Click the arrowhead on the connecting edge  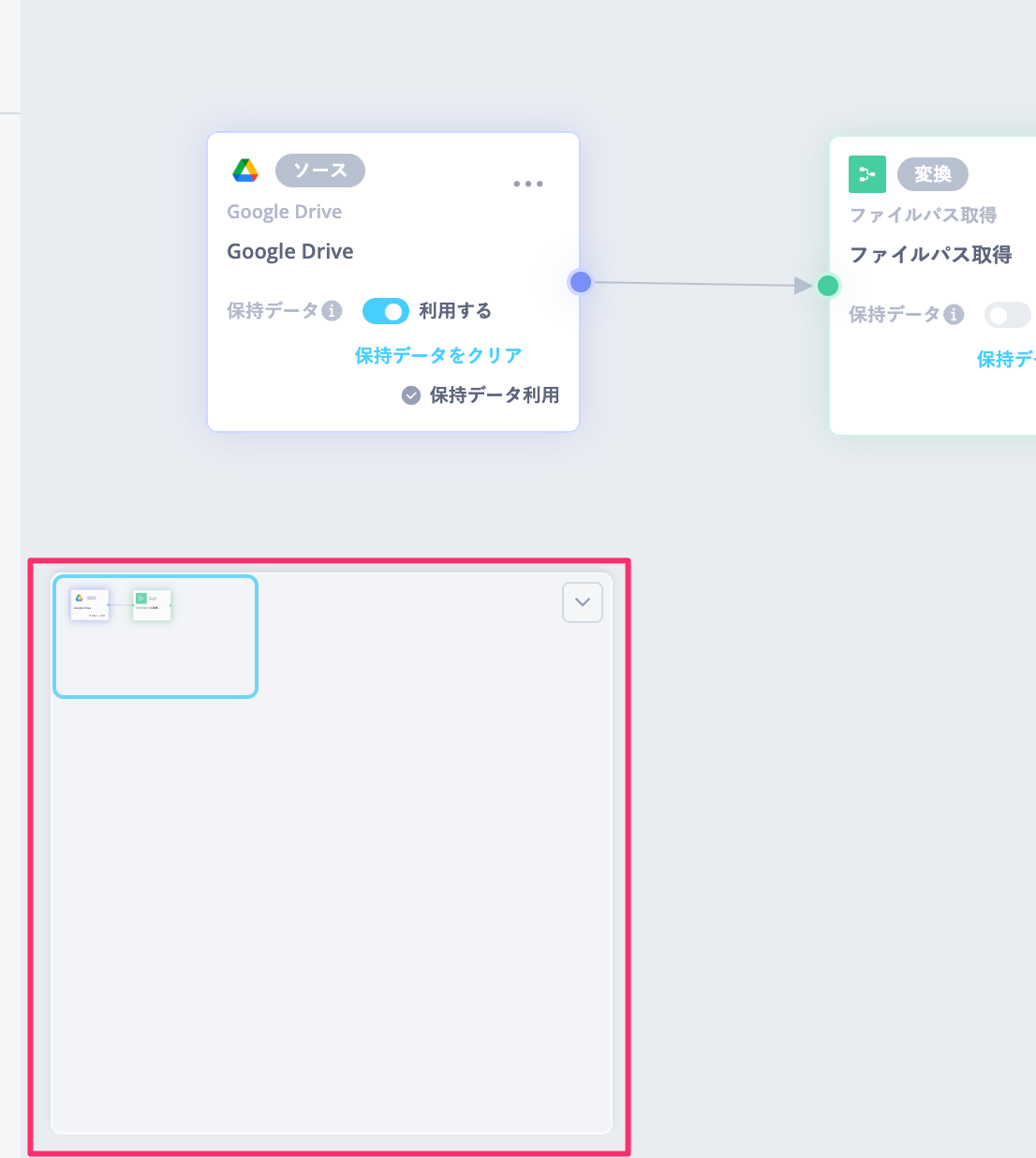(x=803, y=286)
